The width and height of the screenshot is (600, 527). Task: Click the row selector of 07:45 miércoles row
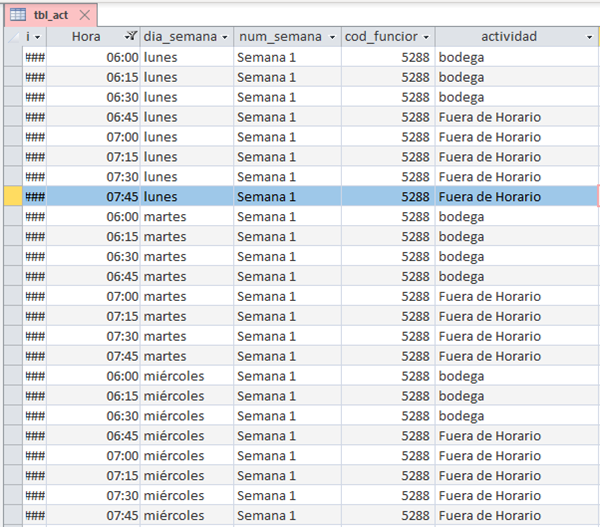(x=11, y=516)
